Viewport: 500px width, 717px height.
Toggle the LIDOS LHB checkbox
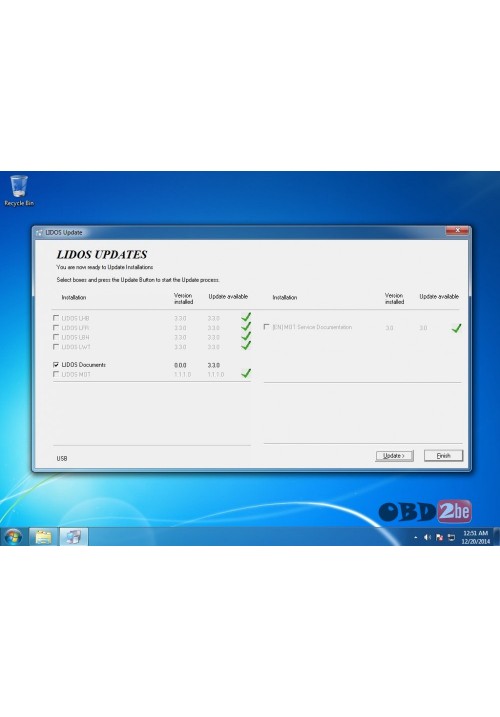(x=56, y=318)
